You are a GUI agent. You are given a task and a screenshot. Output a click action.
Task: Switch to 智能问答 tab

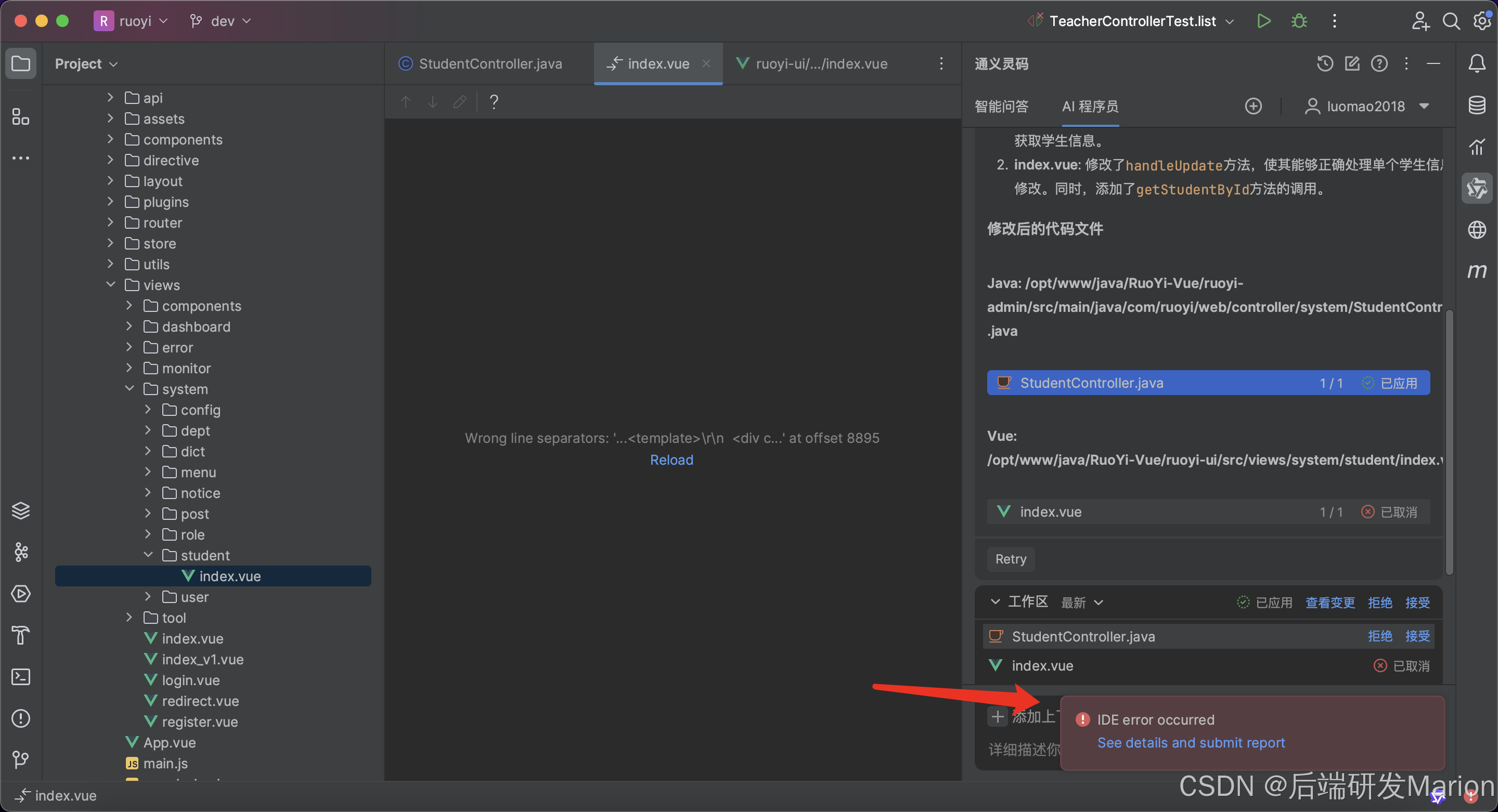1001,107
